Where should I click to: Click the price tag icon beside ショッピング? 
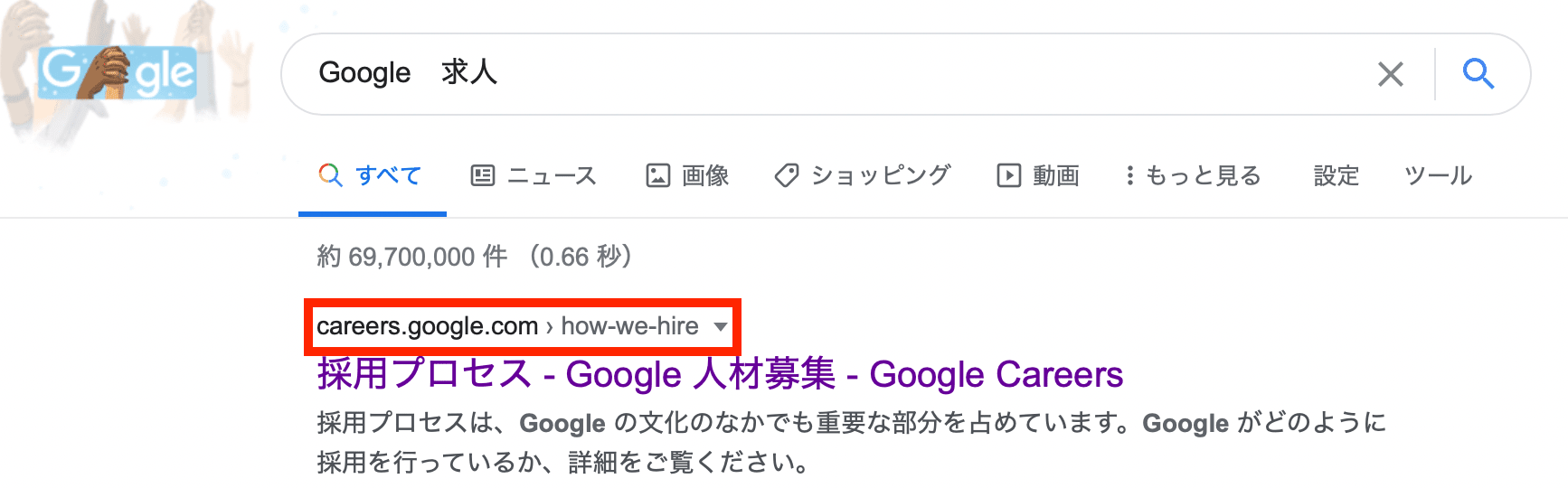(787, 175)
